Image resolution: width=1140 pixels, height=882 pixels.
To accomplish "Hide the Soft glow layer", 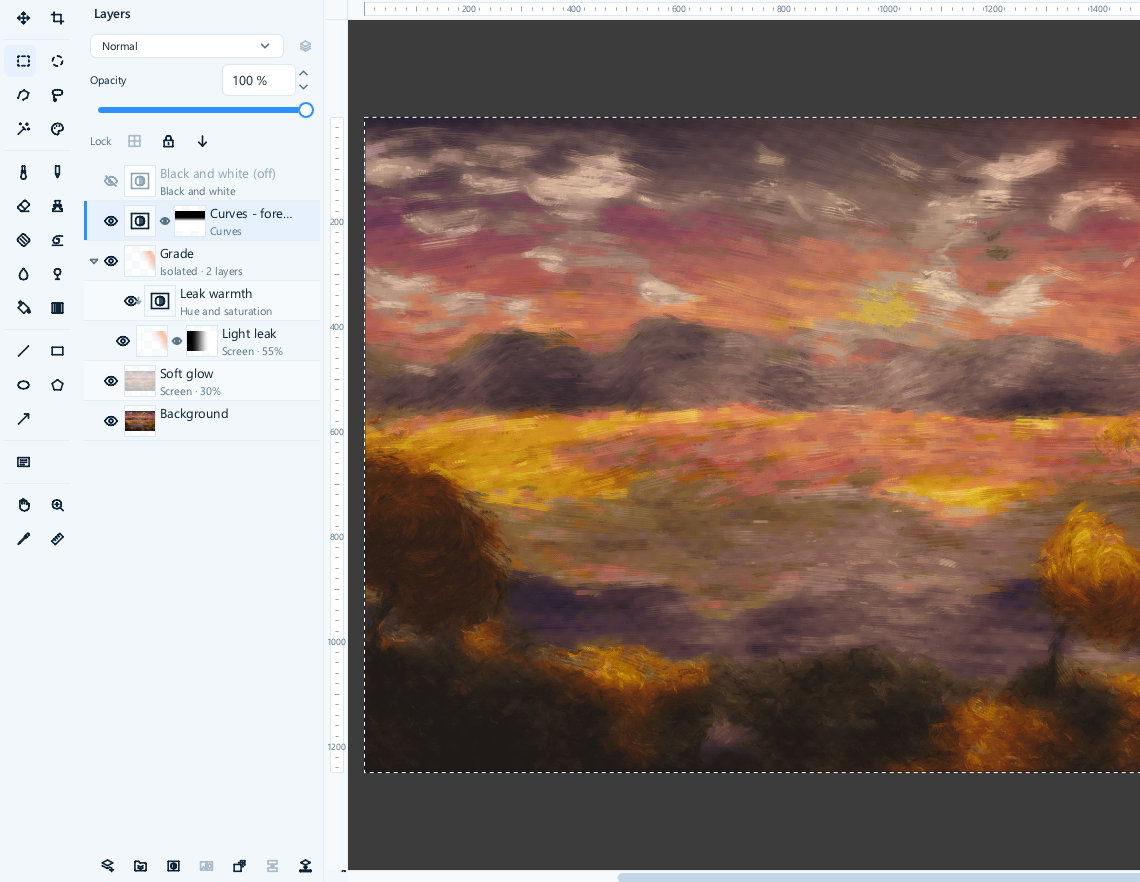I will 111,381.
